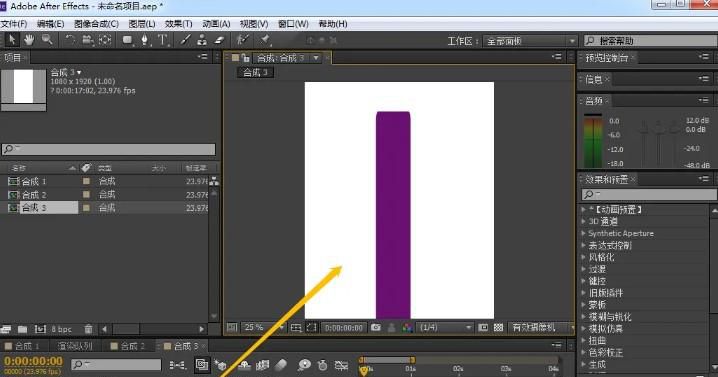
Task: Toggle the Always Preview This View button
Action: pos(232,328)
